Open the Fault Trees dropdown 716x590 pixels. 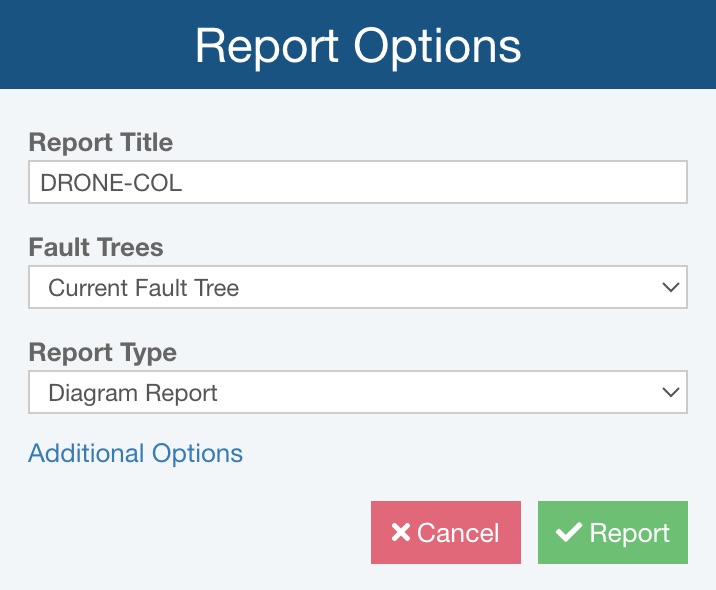357,288
